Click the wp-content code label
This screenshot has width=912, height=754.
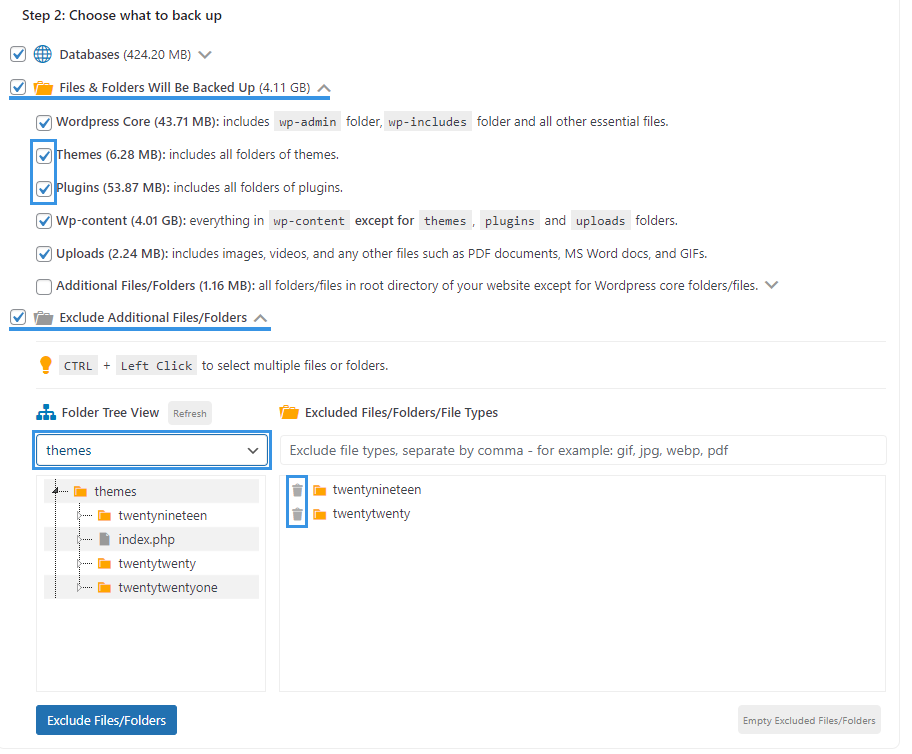pos(309,221)
